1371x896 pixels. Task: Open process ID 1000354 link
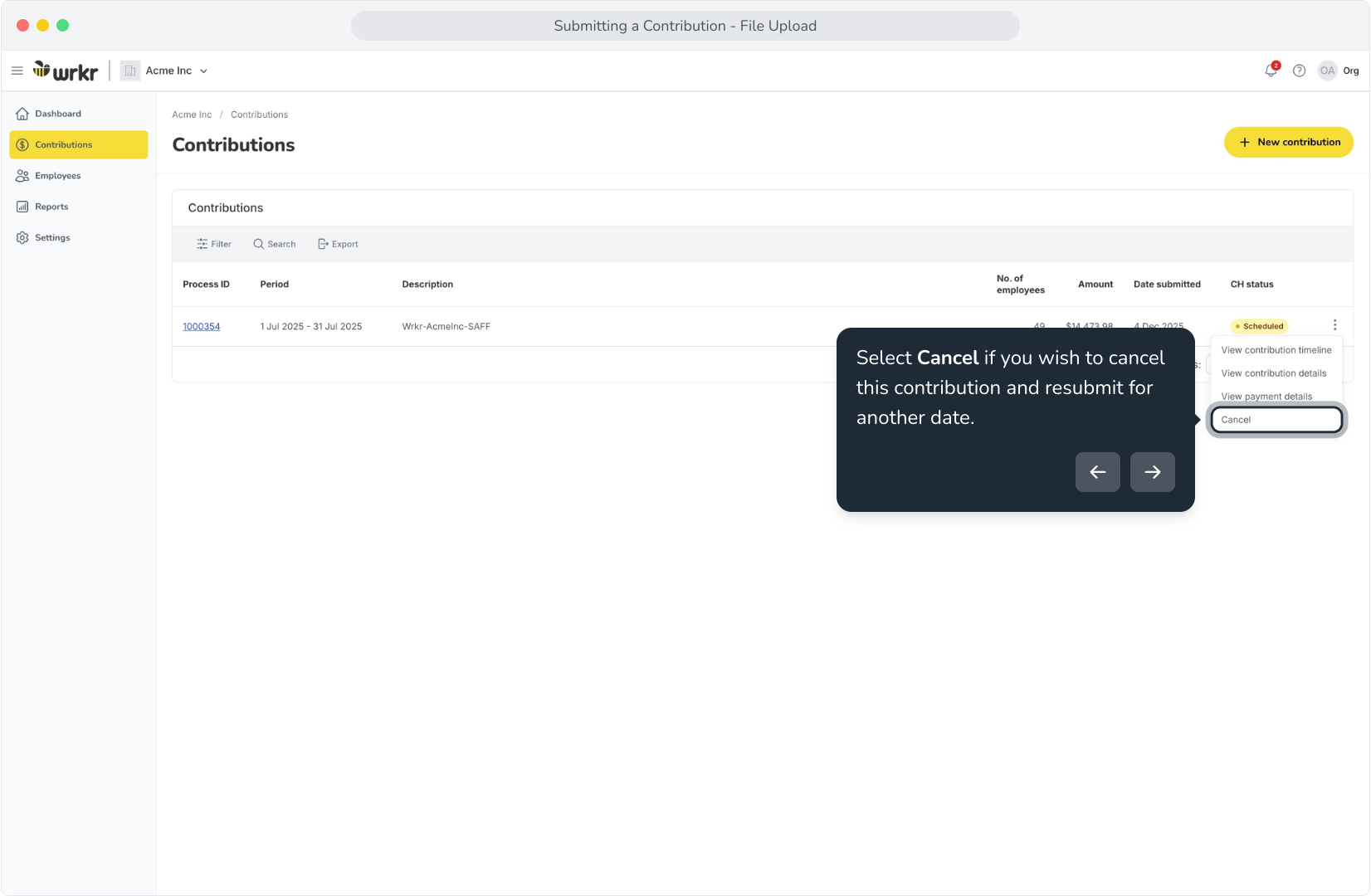click(202, 326)
